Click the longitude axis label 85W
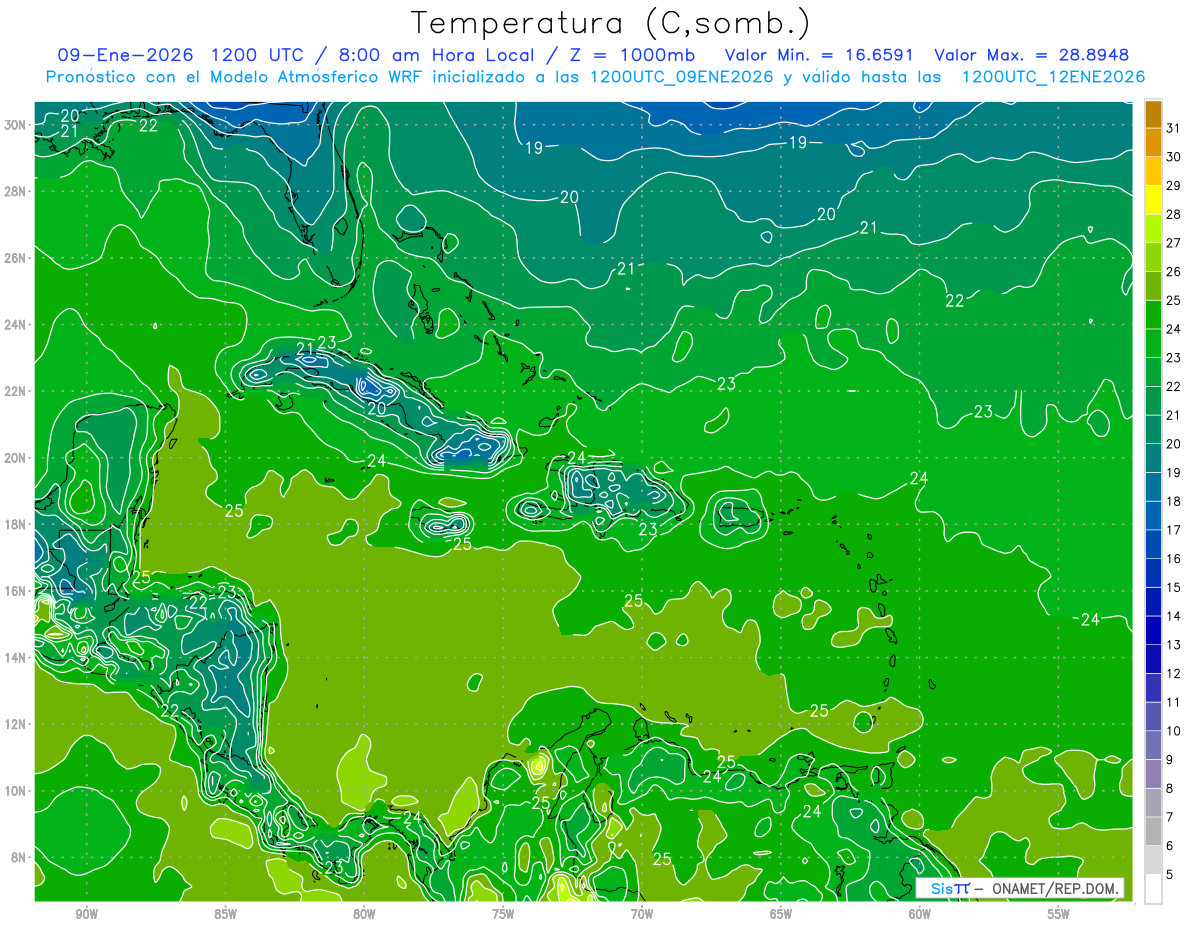The width and height of the screenshot is (1200, 927). point(226,914)
